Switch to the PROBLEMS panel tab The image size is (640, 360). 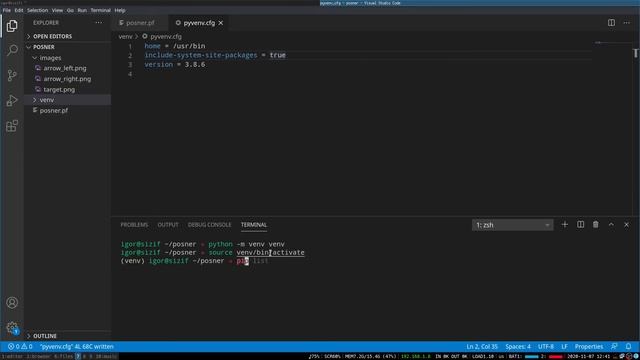[134, 225]
